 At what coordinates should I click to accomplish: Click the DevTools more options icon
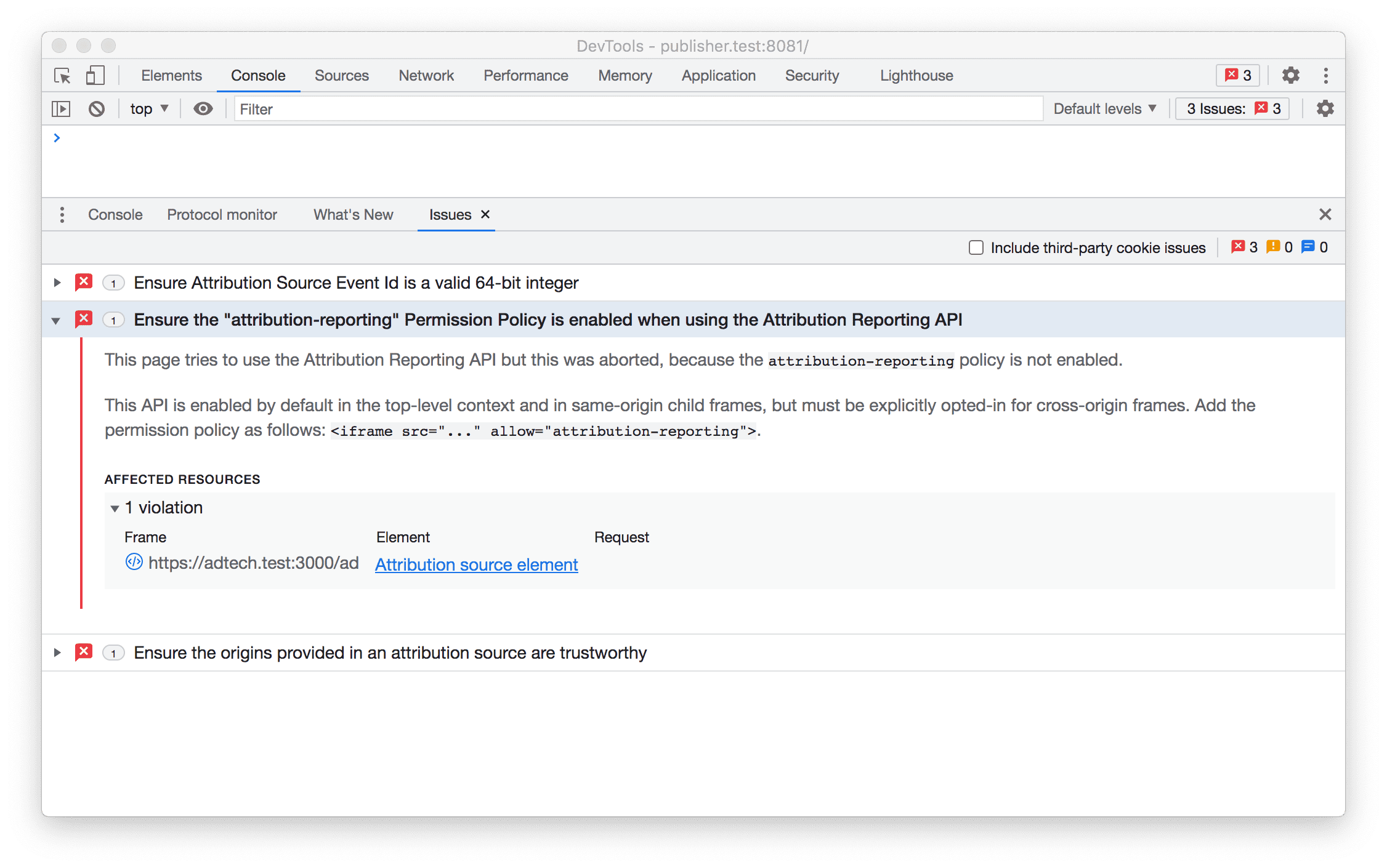click(1326, 75)
